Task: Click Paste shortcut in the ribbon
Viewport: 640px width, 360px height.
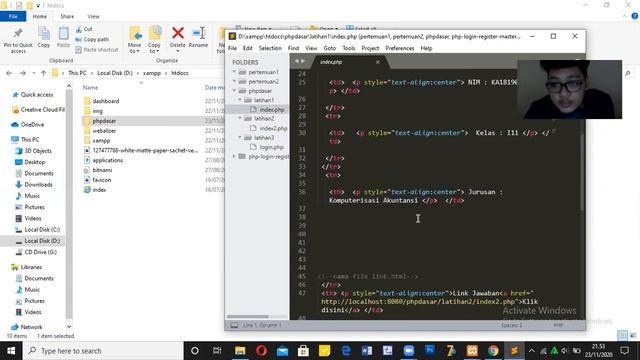Action: 97,50
